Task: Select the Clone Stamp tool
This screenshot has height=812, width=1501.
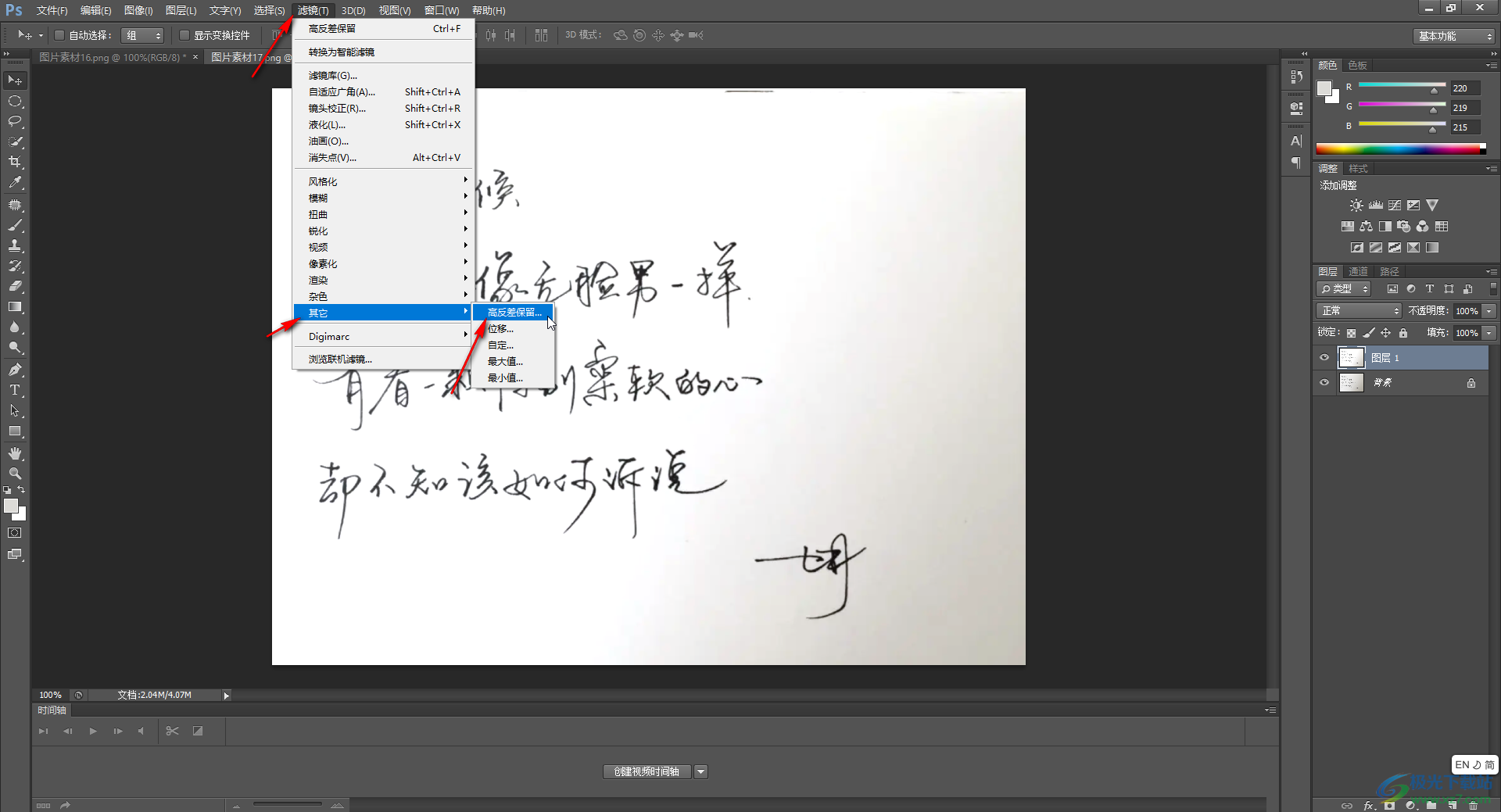Action: [15, 245]
